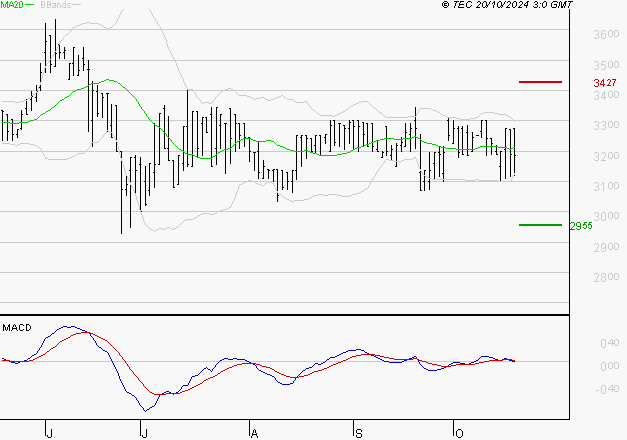Screen dimensions: 627x440
Task: Click the O month marker
Action: click(459, 433)
